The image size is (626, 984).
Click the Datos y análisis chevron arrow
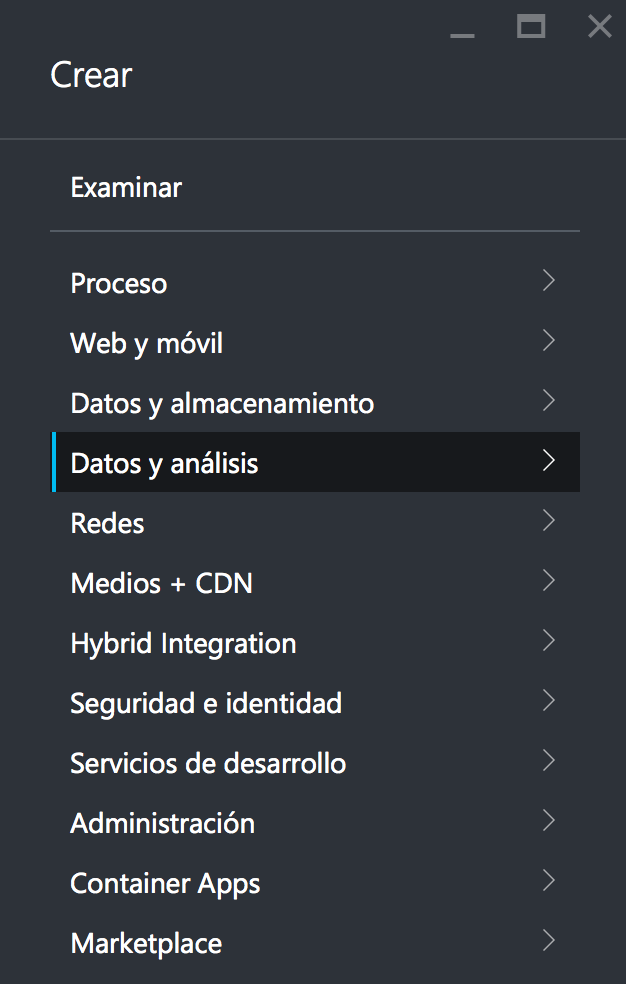pyautogui.click(x=548, y=461)
